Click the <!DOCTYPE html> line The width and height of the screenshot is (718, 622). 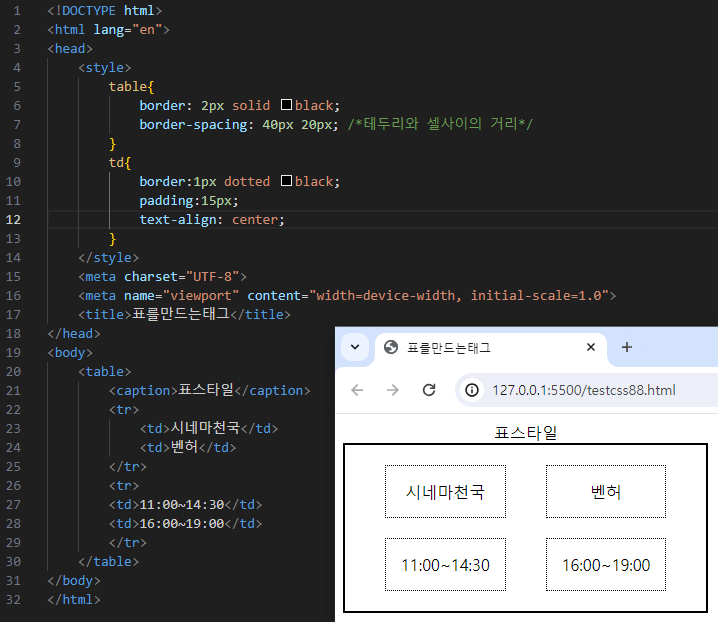tap(105, 10)
